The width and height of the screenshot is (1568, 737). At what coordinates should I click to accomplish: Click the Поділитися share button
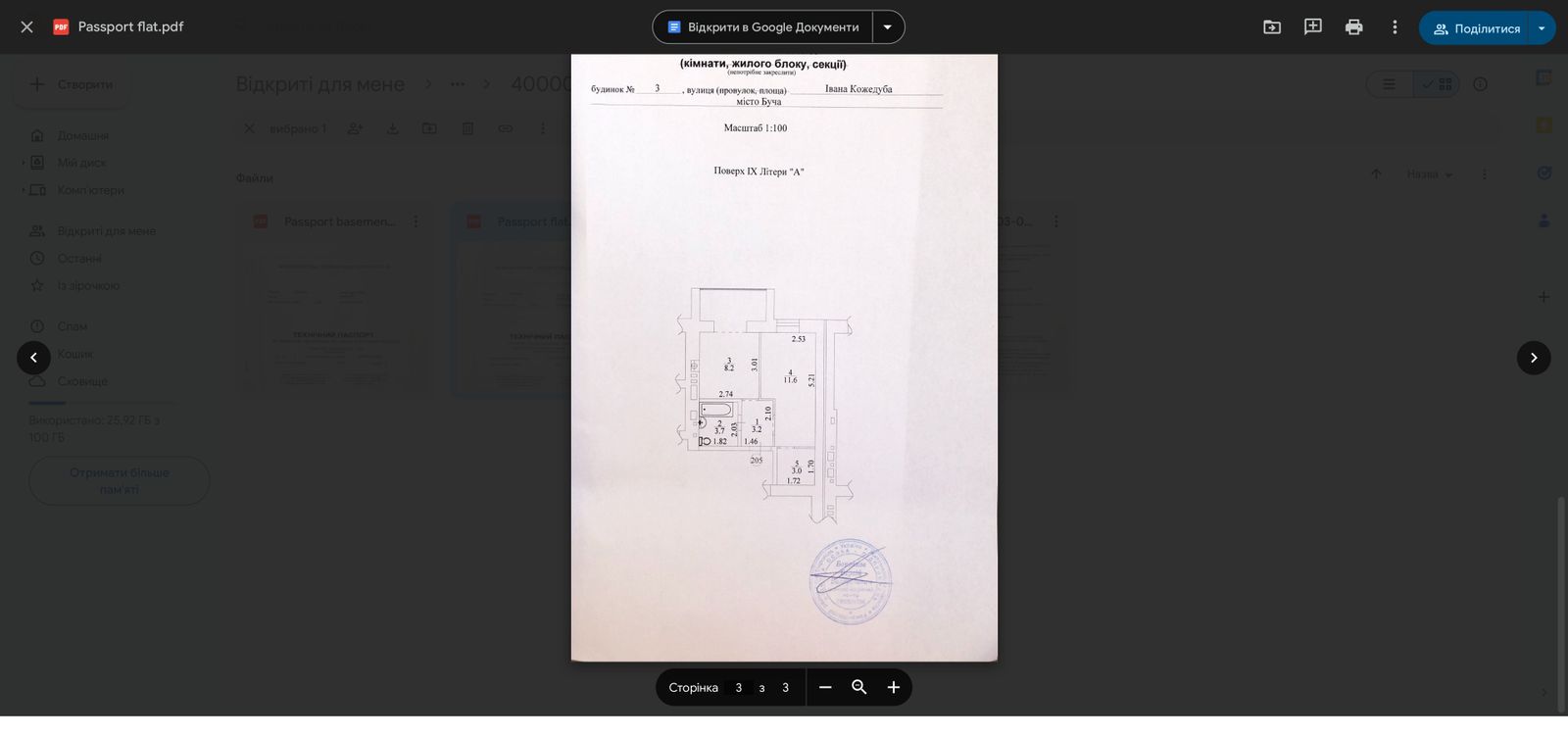point(1475,28)
